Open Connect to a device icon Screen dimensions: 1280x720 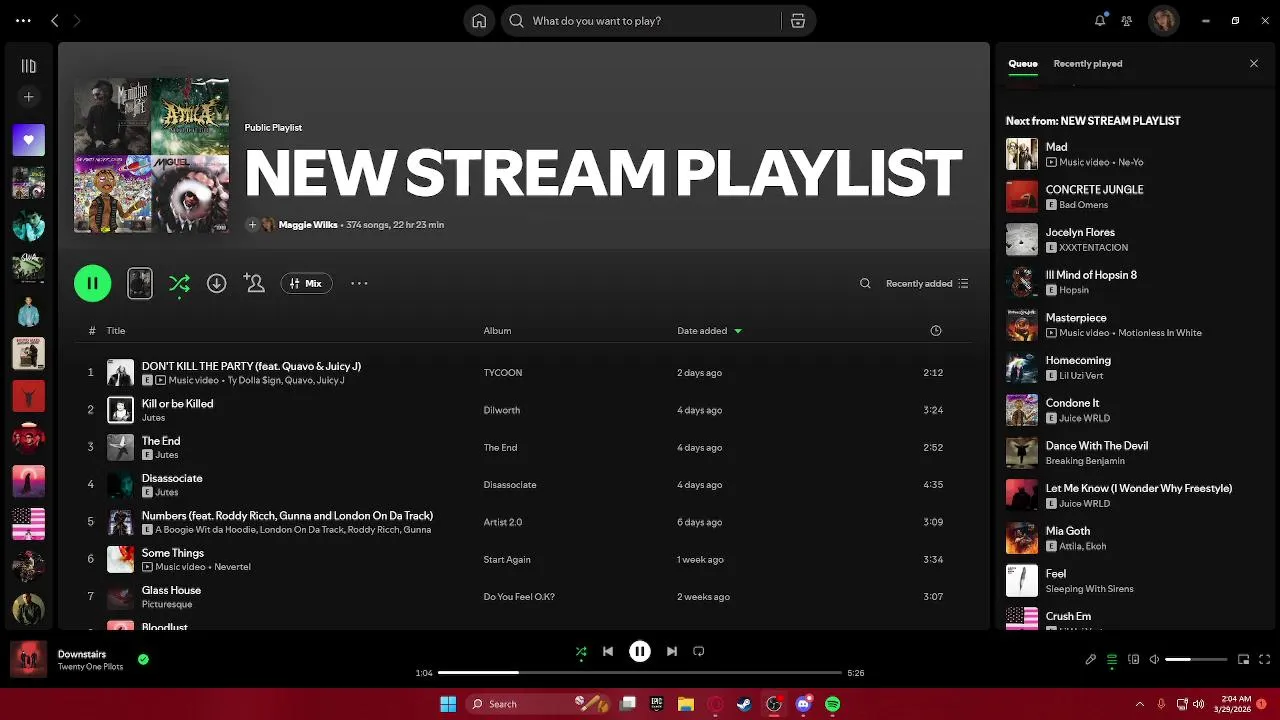coord(1133,660)
